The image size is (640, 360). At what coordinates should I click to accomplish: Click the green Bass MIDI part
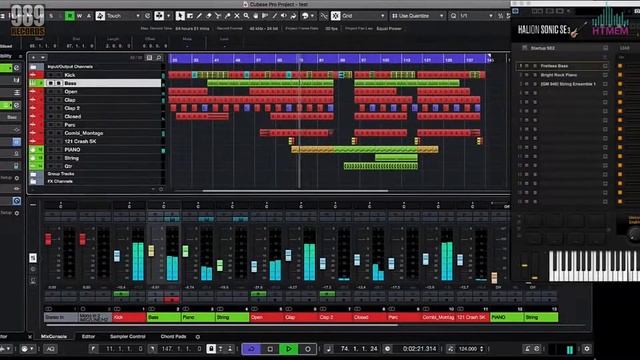point(270,83)
